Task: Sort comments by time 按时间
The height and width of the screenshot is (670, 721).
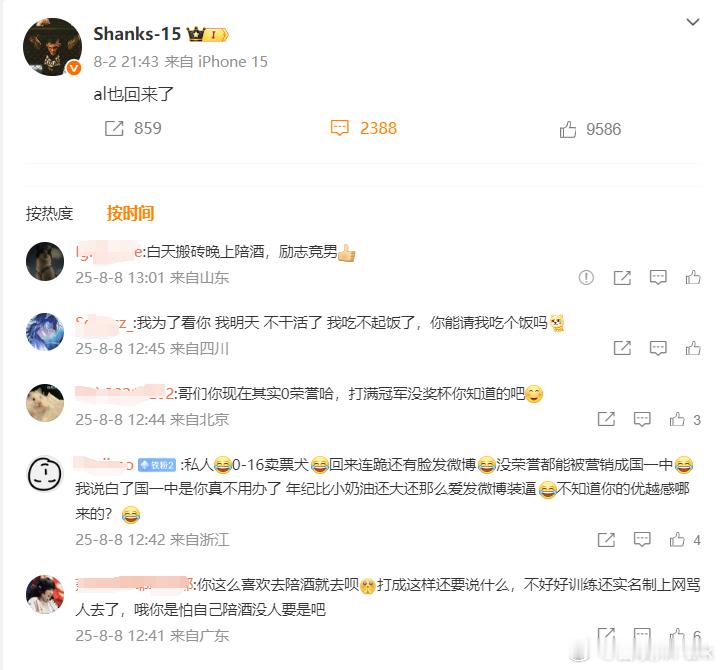Action: [131, 213]
